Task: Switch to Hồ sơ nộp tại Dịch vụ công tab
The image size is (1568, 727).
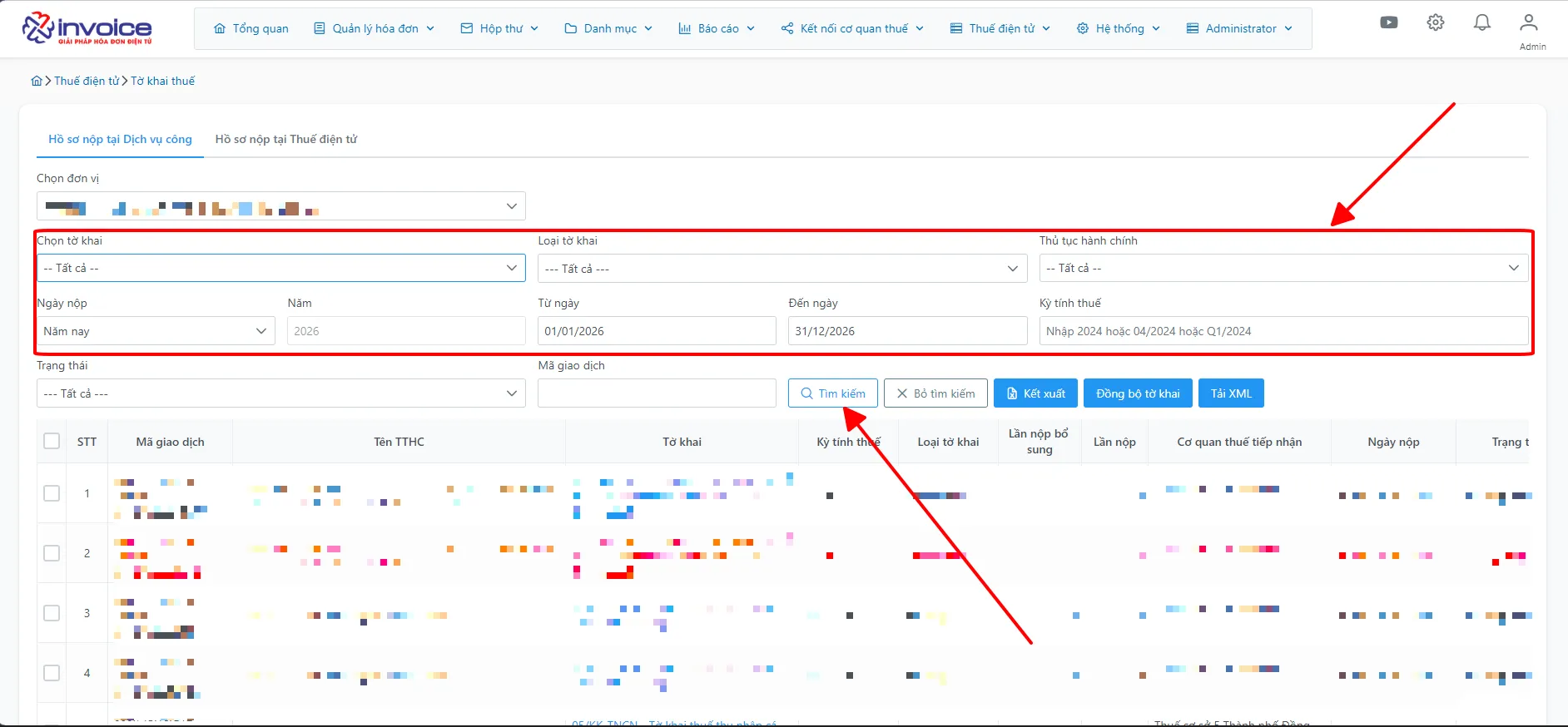Action: 120,139
